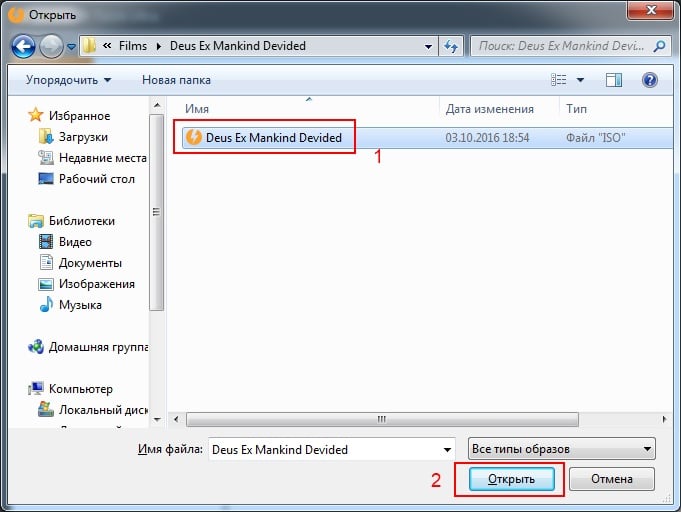Toggle the preview pane icon
The height and width of the screenshot is (512, 681).
click(x=614, y=79)
